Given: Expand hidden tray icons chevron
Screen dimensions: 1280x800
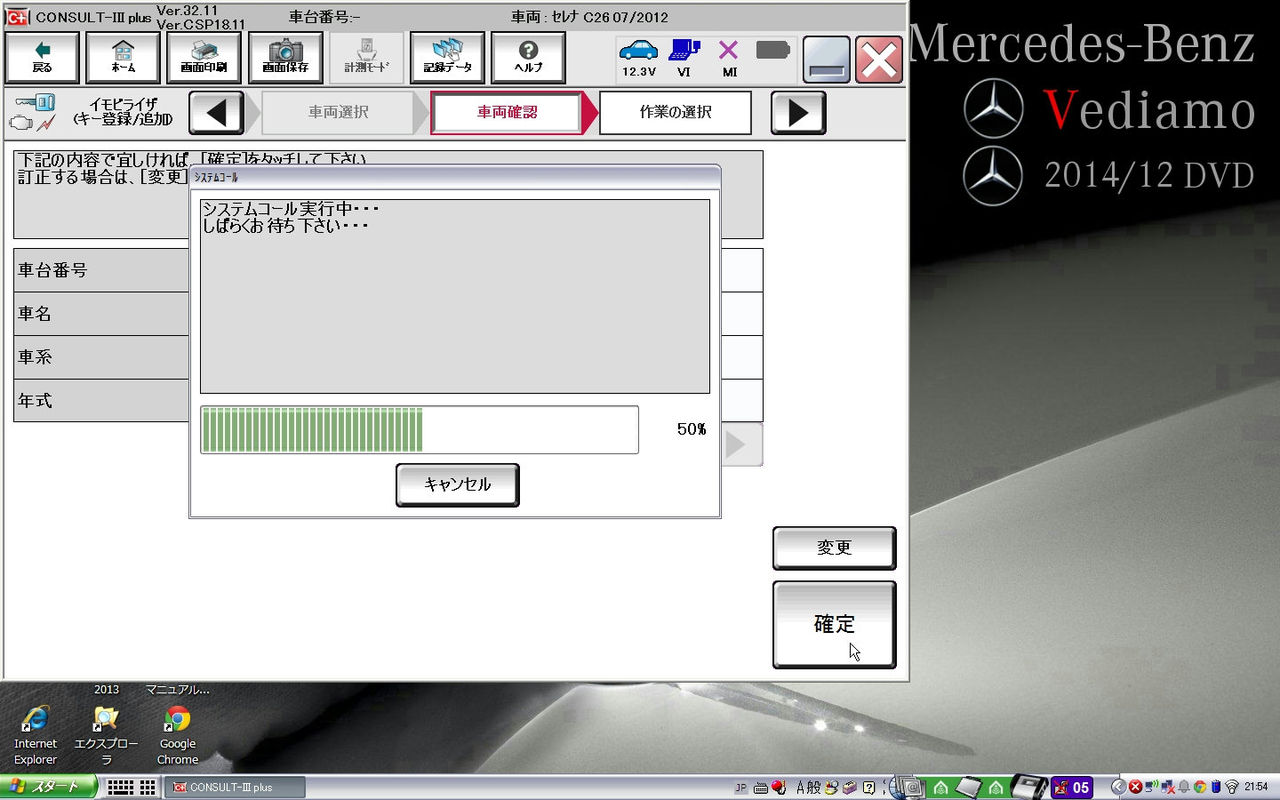Looking at the screenshot, I should pos(1119,787).
